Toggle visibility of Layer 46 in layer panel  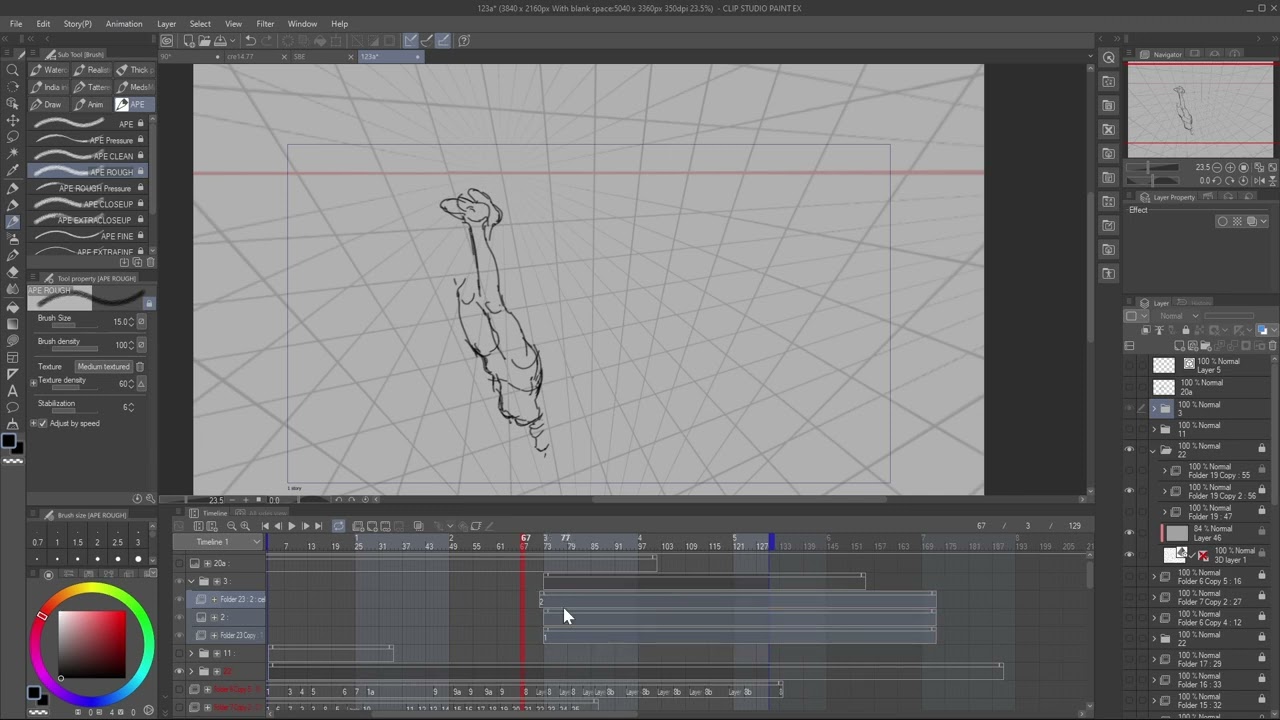pyautogui.click(x=1129, y=534)
